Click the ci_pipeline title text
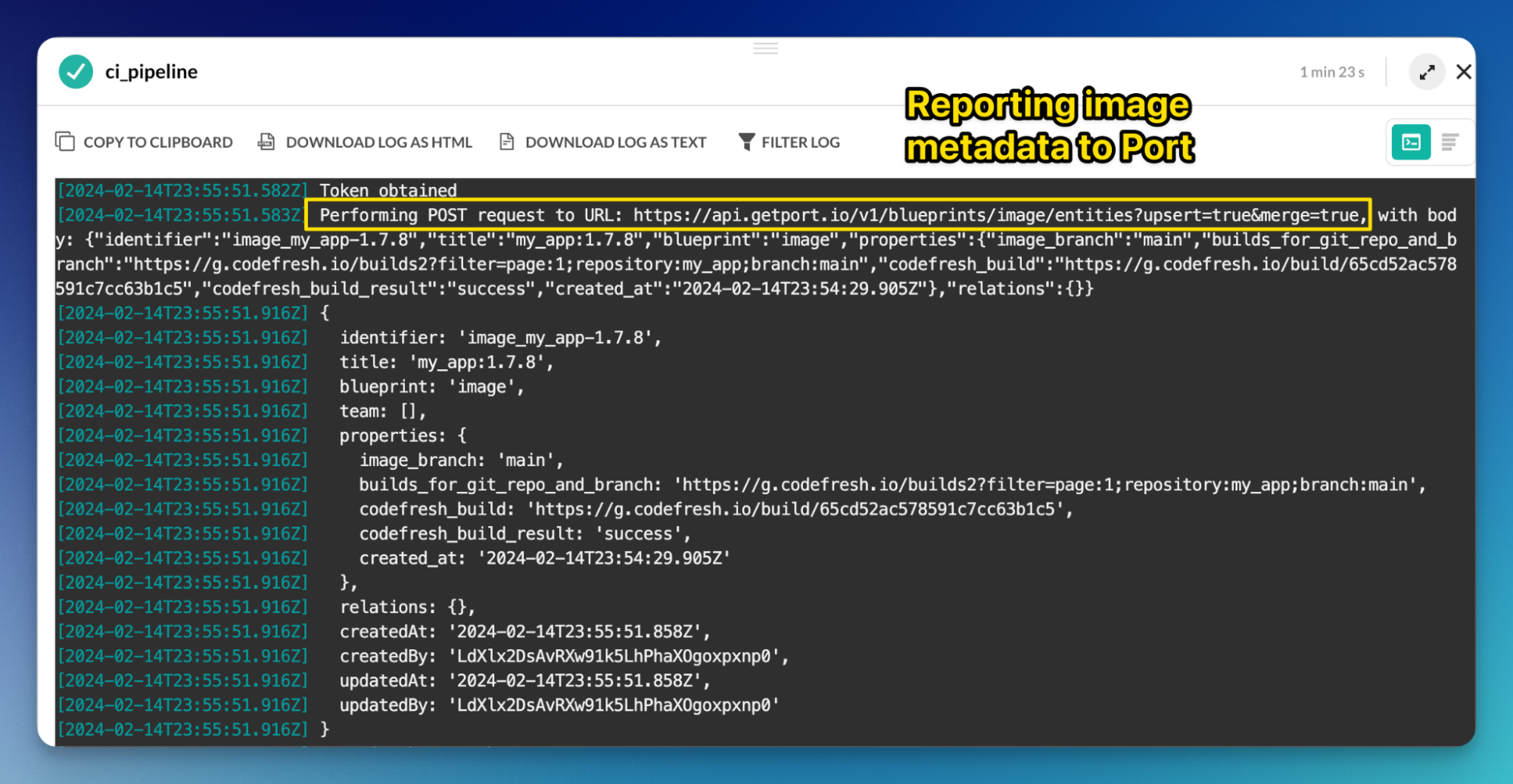The height and width of the screenshot is (784, 1513). (151, 71)
